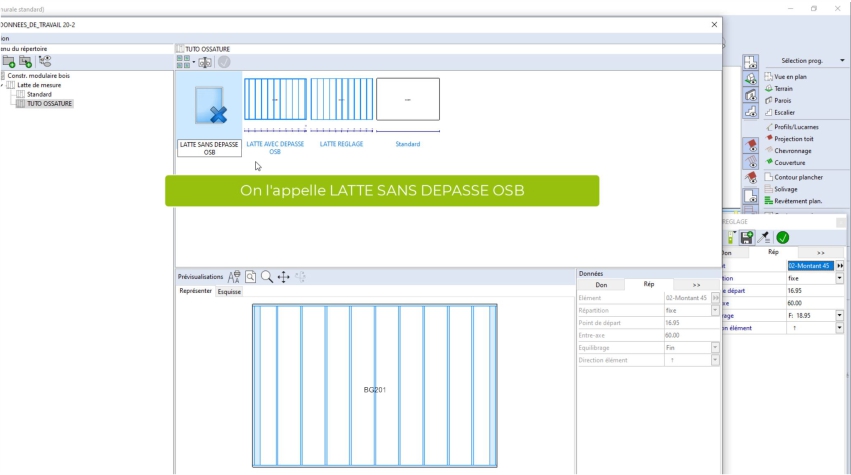
Task: Click the Entre-axe value field
Action: (x=685, y=334)
